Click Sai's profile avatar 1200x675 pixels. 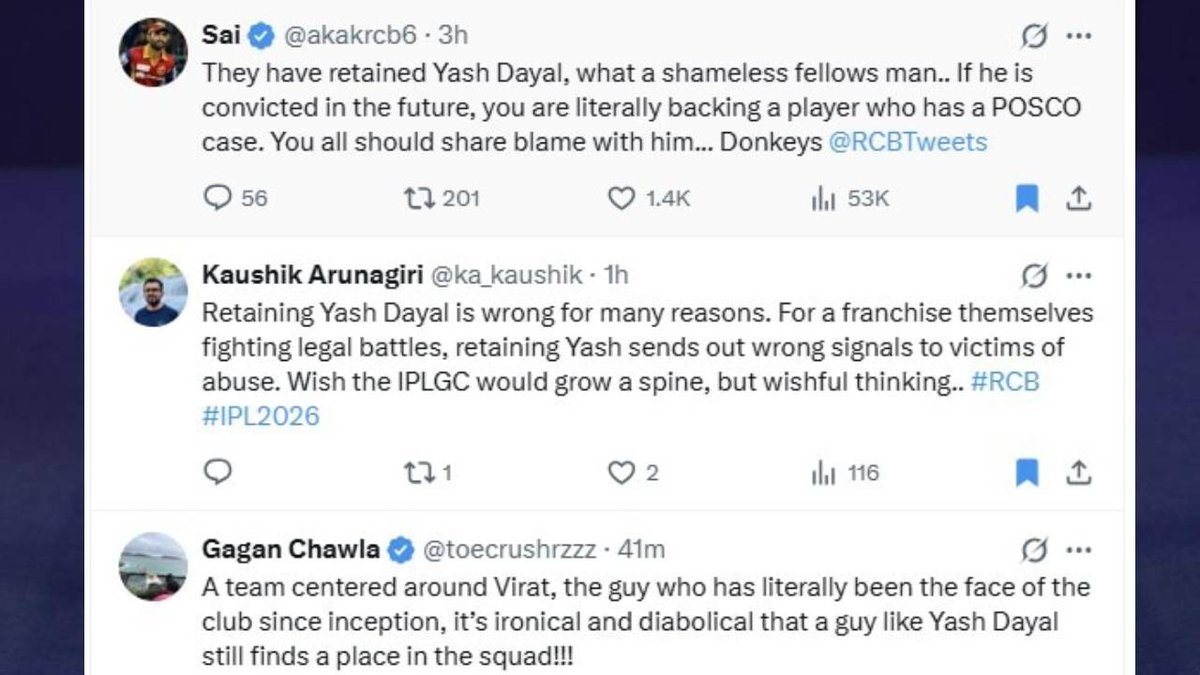tap(154, 53)
